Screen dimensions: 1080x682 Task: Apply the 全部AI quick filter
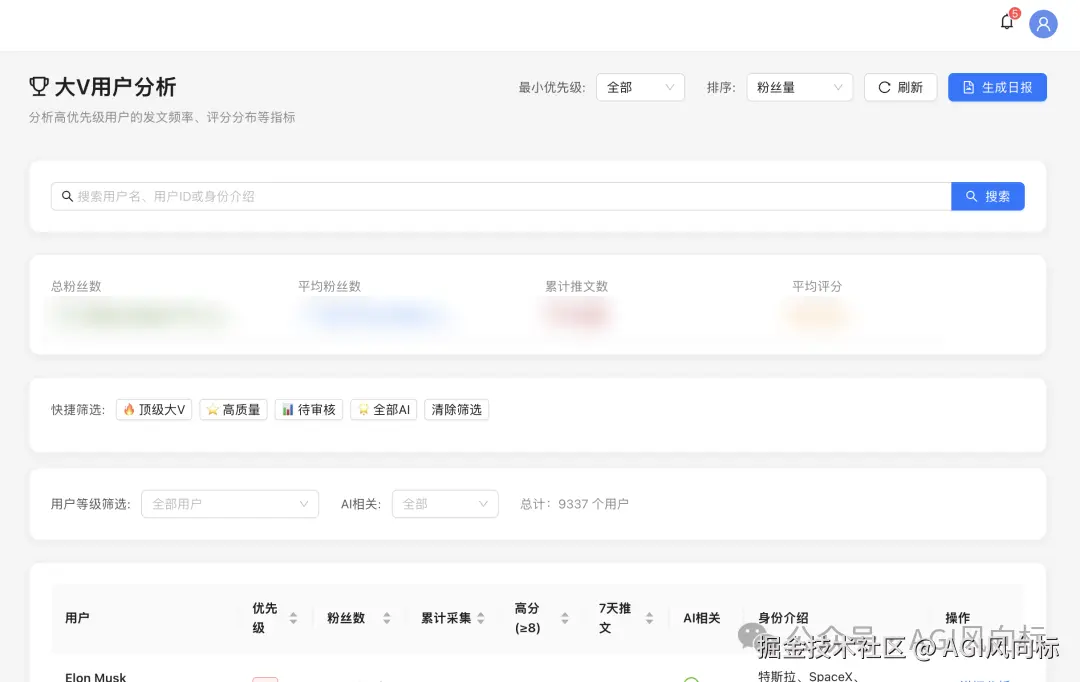point(384,410)
